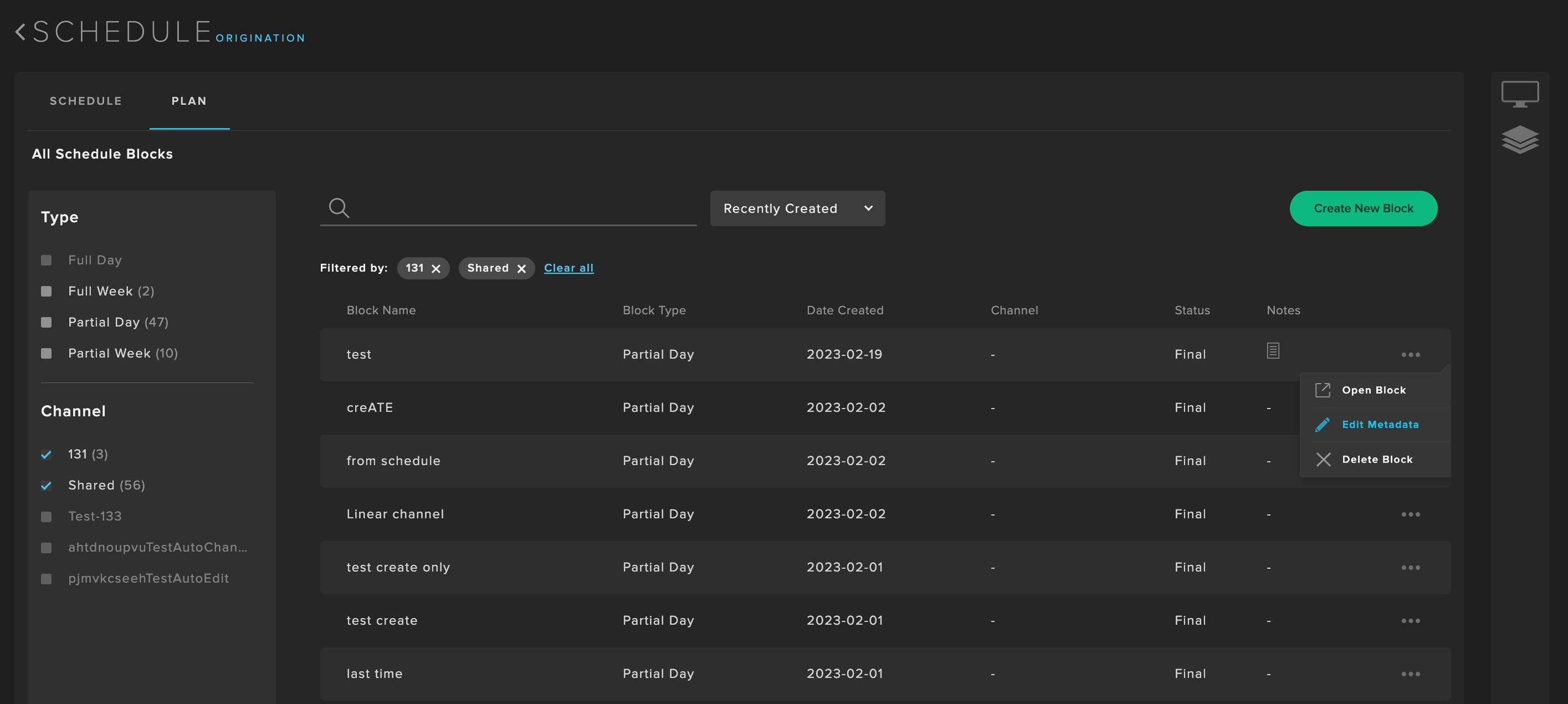Click Clear all filters link
The width and height of the screenshot is (1568, 704).
568,268
